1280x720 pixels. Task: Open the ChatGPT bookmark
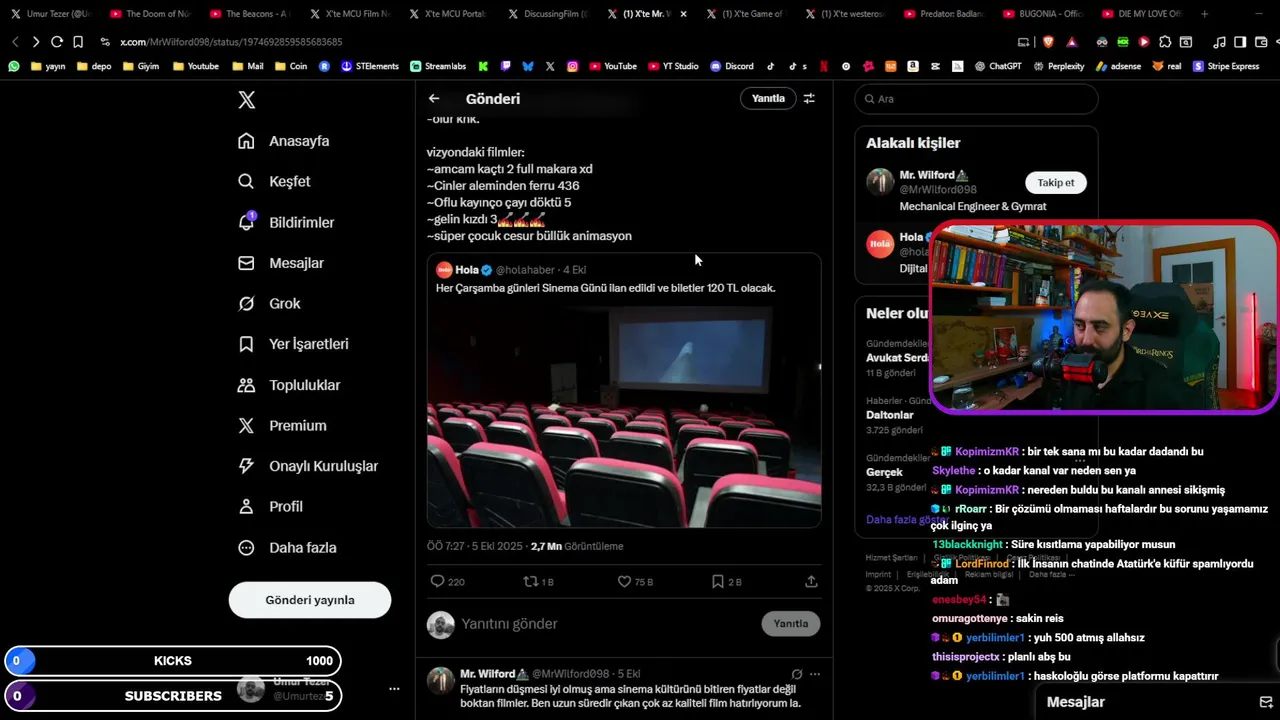(x=998, y=66)
